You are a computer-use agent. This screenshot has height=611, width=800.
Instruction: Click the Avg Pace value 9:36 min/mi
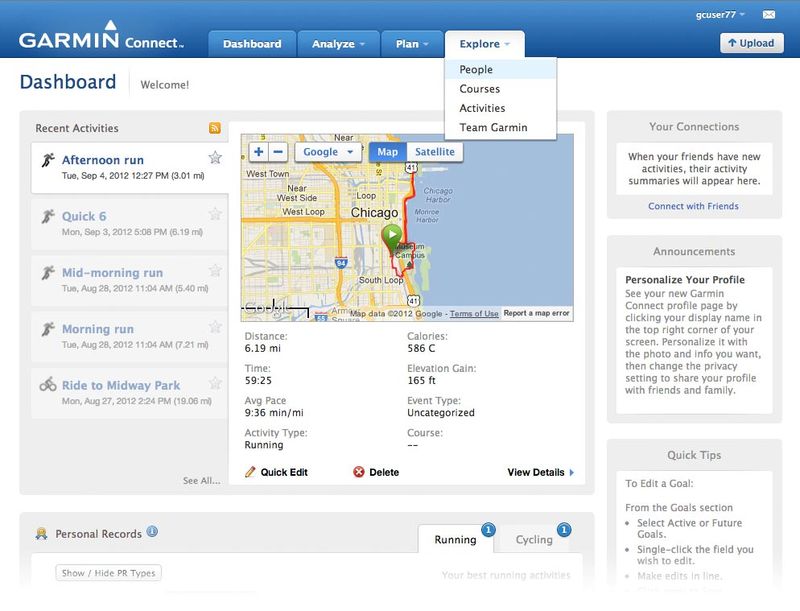[x=274, y=413]
